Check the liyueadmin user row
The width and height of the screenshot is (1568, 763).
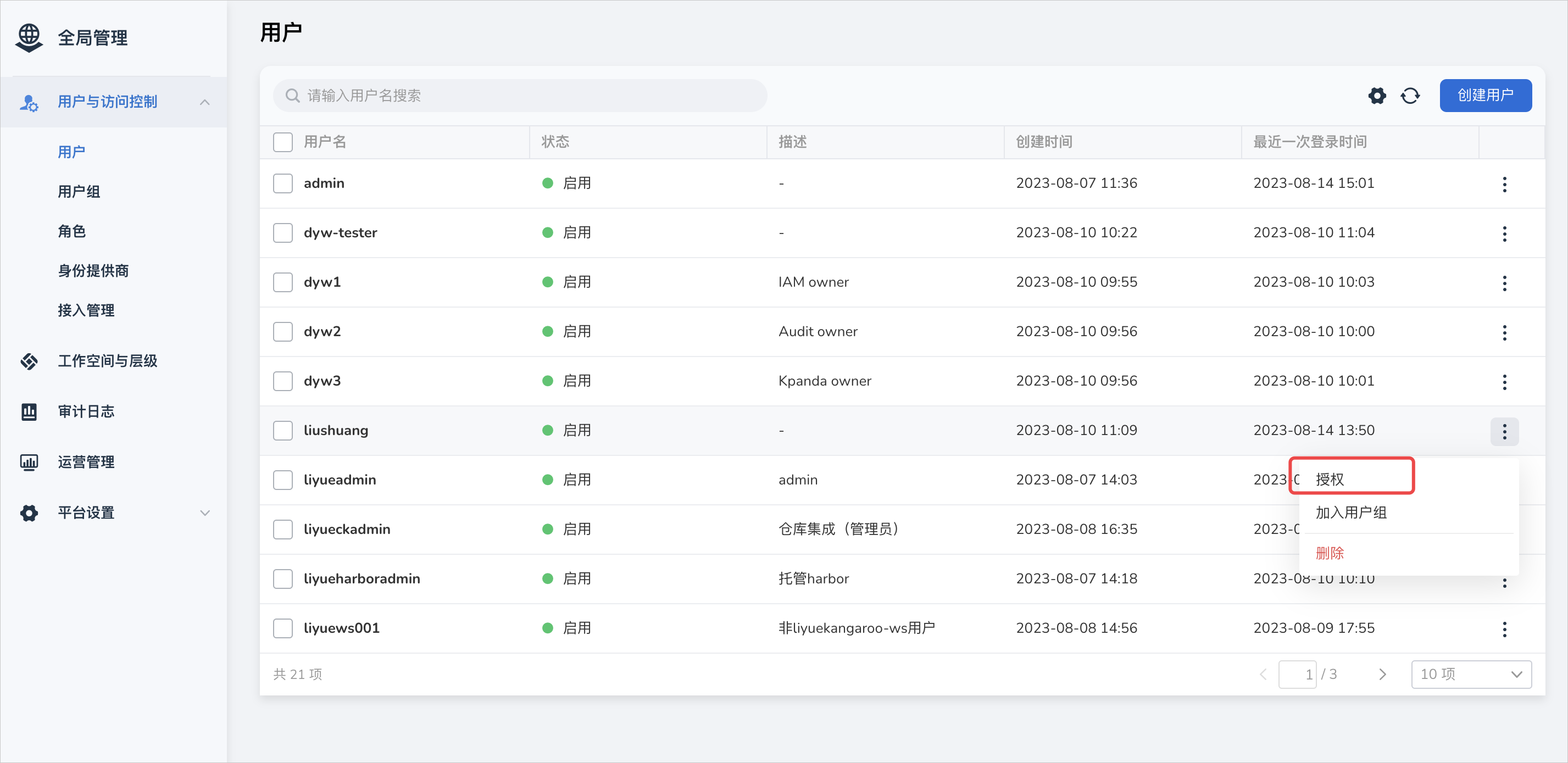[282, 480]
